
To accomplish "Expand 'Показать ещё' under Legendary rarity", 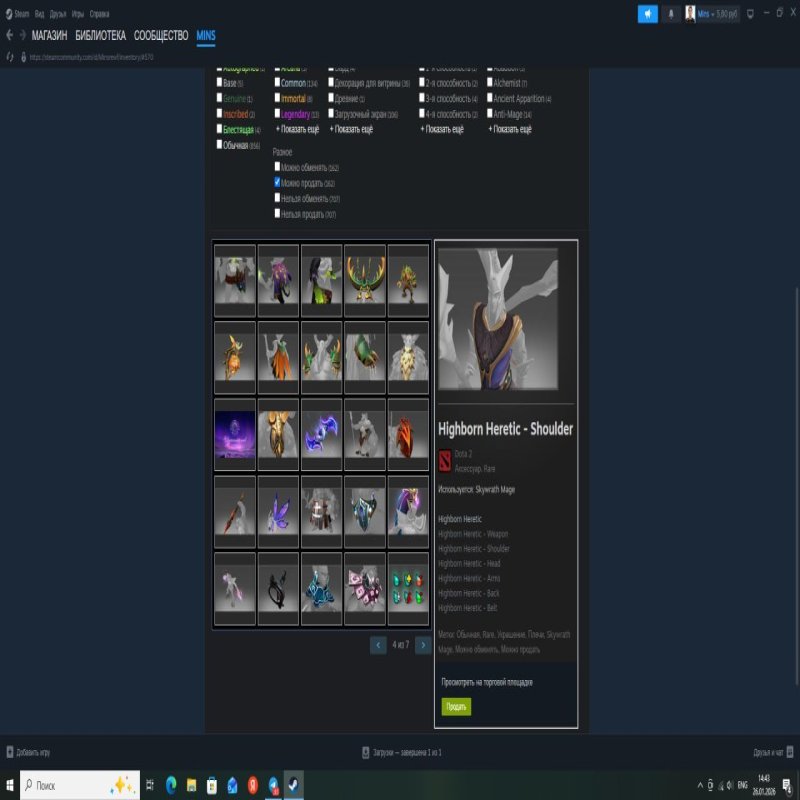I will click(297, 129).
